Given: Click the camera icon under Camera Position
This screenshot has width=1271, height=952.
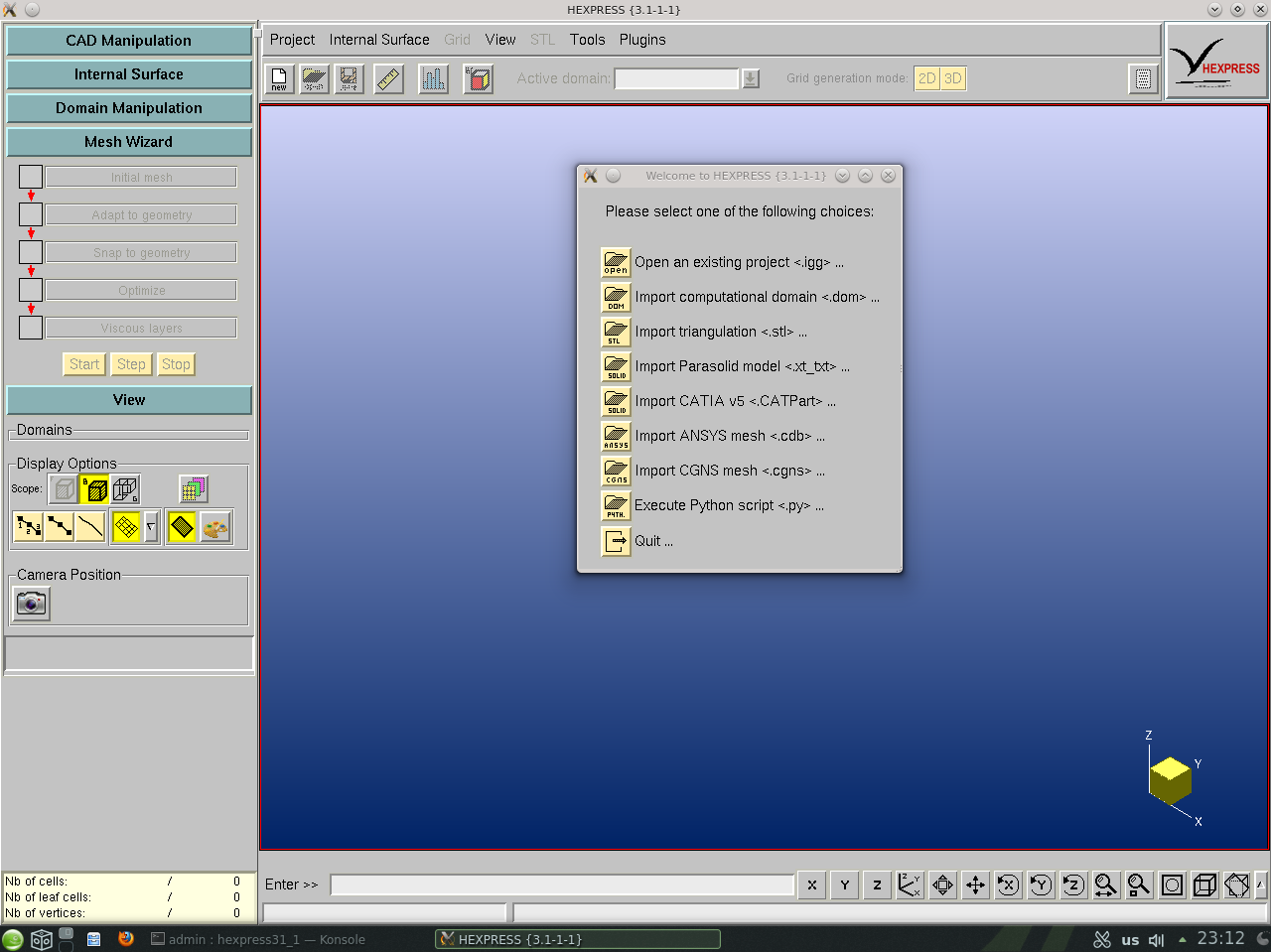Looking at the screenshot, I should [32, 603].
